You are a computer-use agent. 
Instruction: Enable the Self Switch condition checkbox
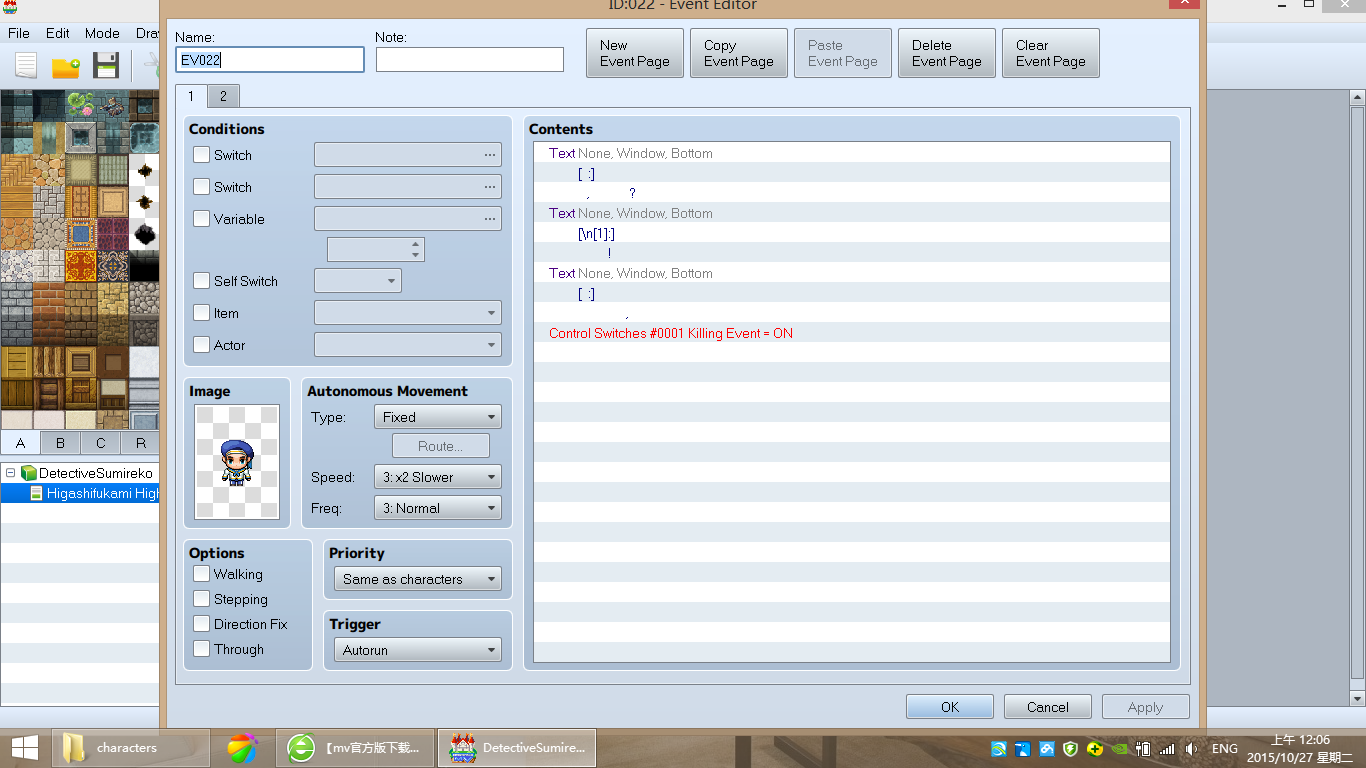pos(202,281)
